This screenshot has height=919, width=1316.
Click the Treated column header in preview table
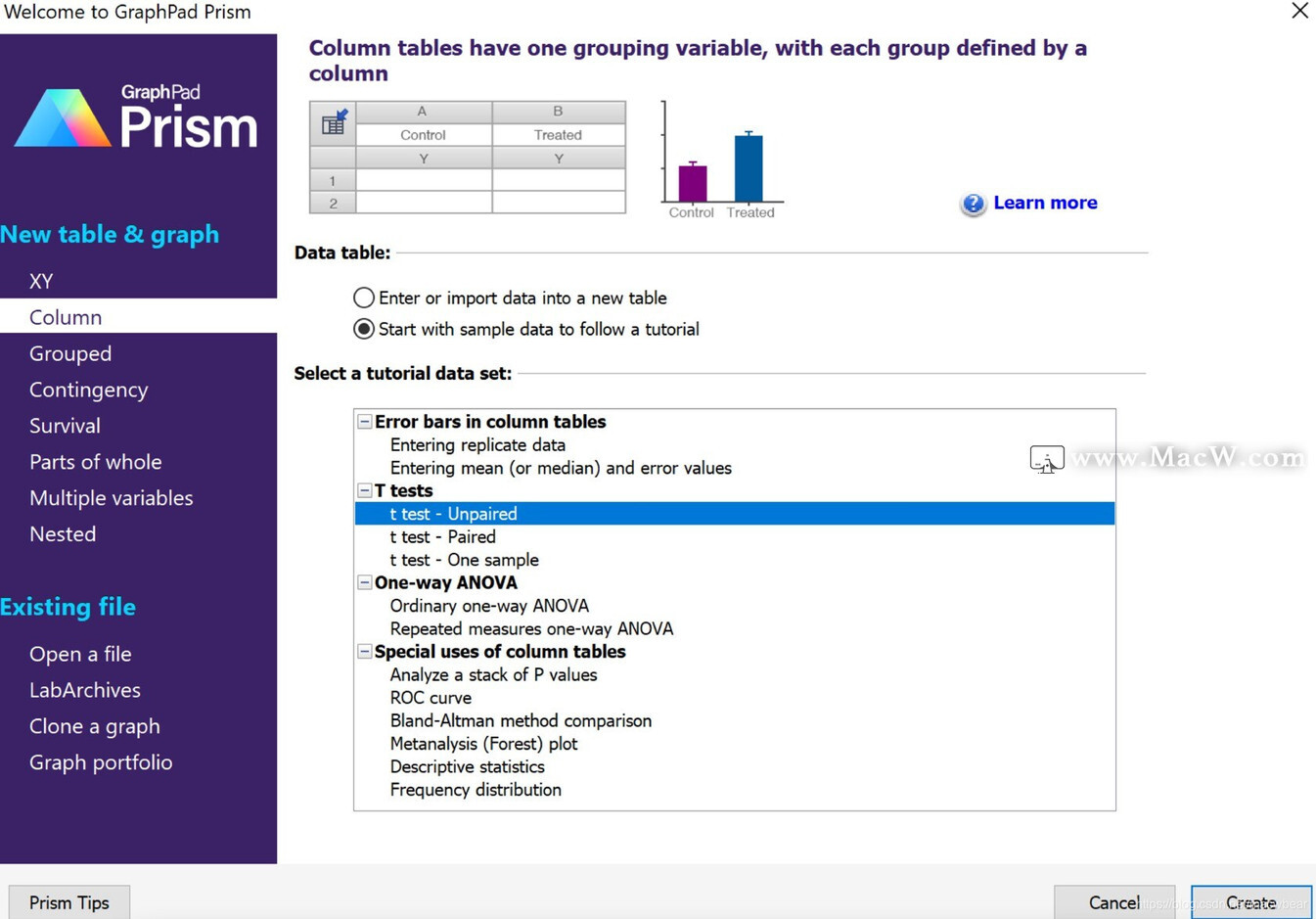pos(559,135)
